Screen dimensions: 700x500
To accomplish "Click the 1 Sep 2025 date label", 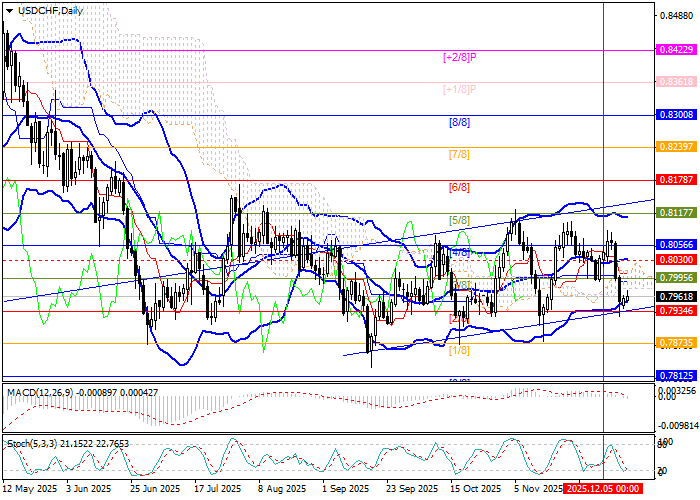I will pyautogui.click(x=346, y=489).
